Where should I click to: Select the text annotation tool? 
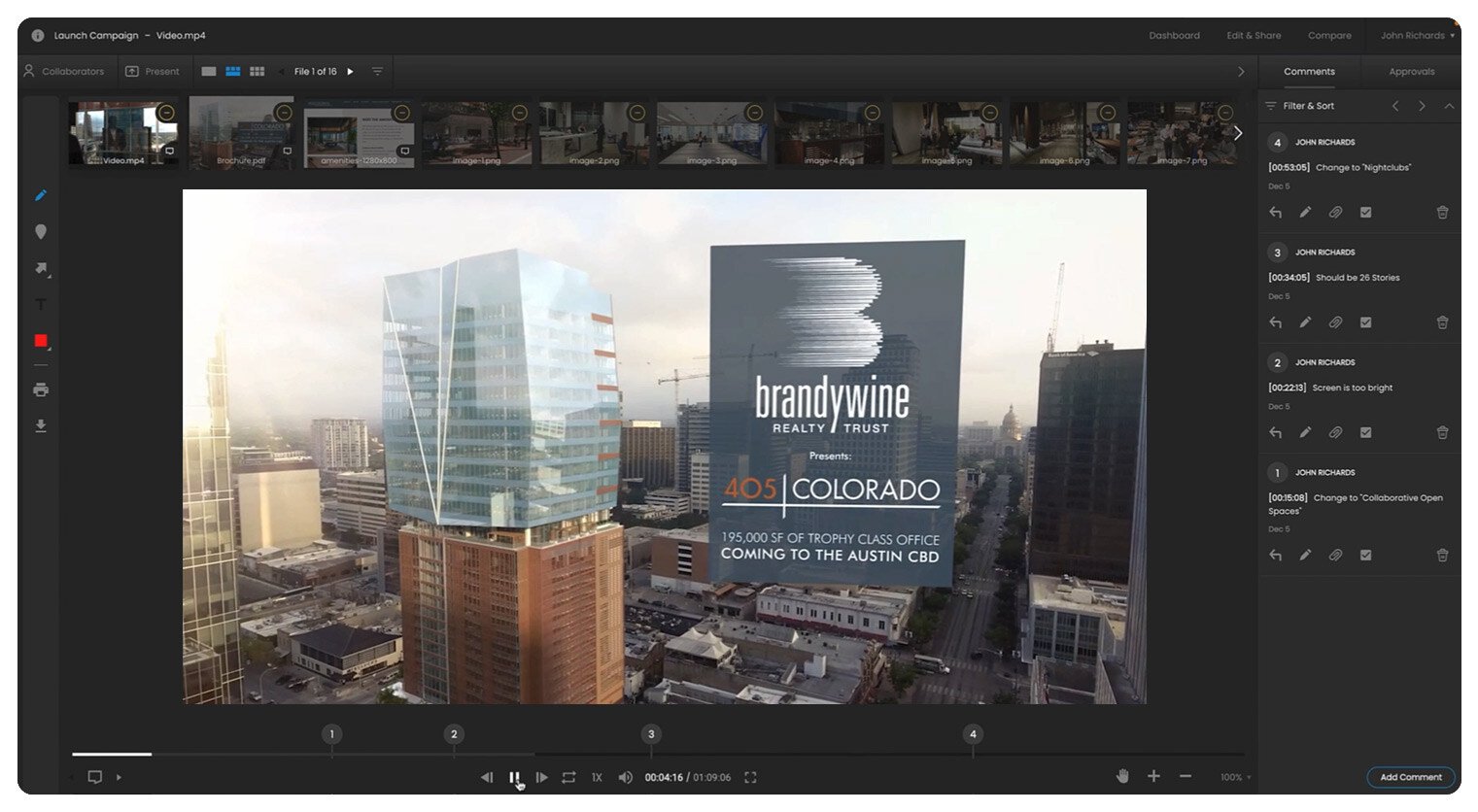point(41,305)
